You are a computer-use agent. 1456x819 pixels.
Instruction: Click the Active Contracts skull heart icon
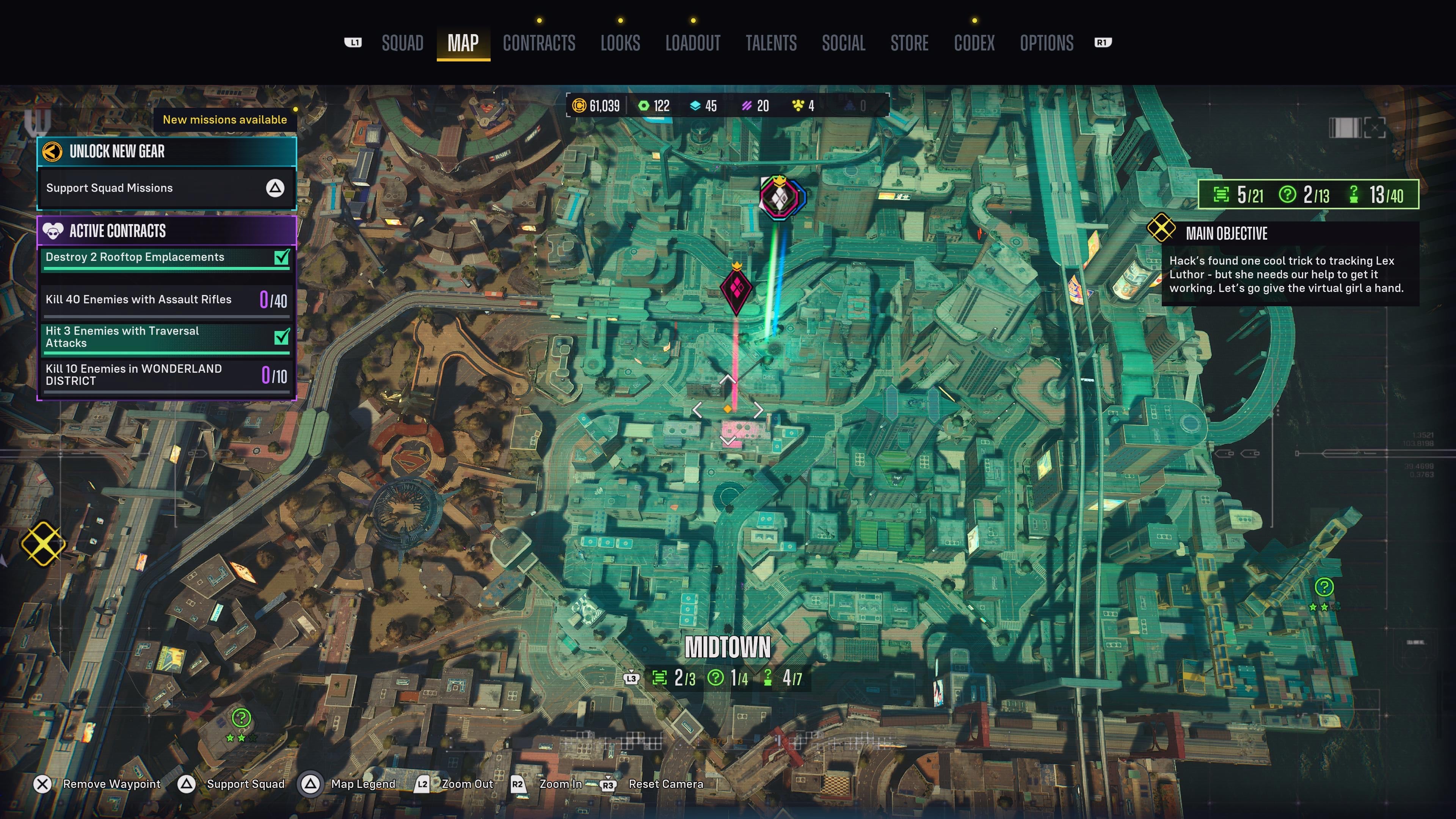[x=53, y=231]
